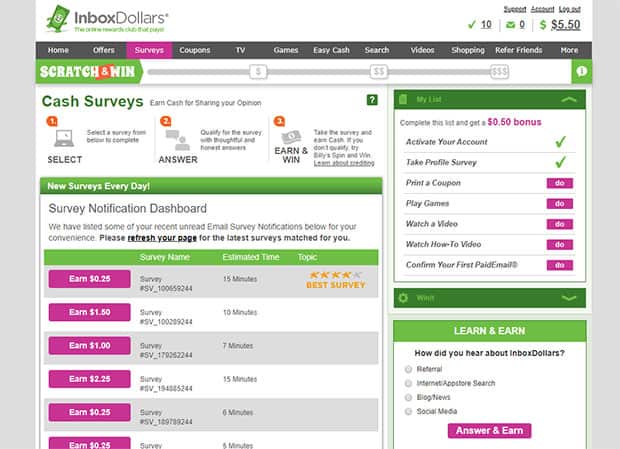Click the Earn $2.25 survey button

coord(89,379)
